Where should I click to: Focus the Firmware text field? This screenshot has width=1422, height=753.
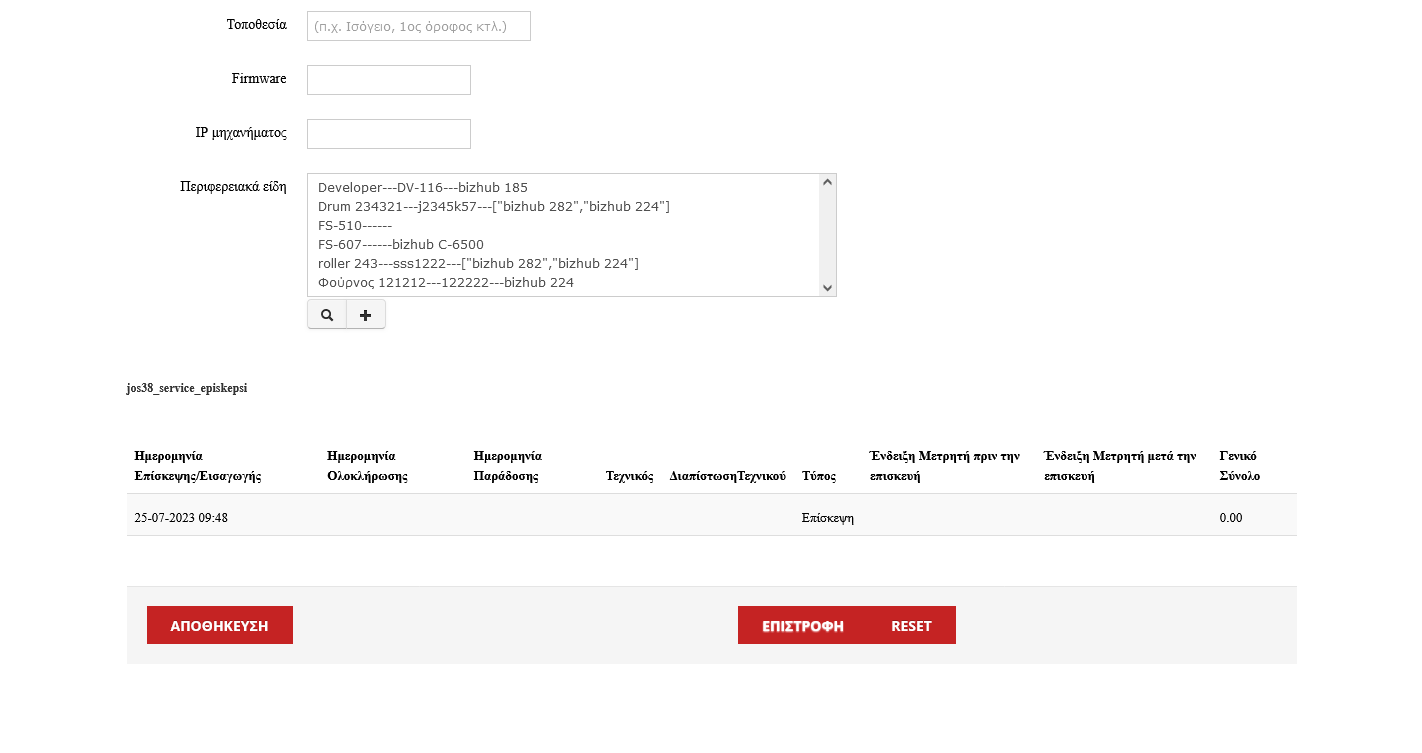coord(388,80)
